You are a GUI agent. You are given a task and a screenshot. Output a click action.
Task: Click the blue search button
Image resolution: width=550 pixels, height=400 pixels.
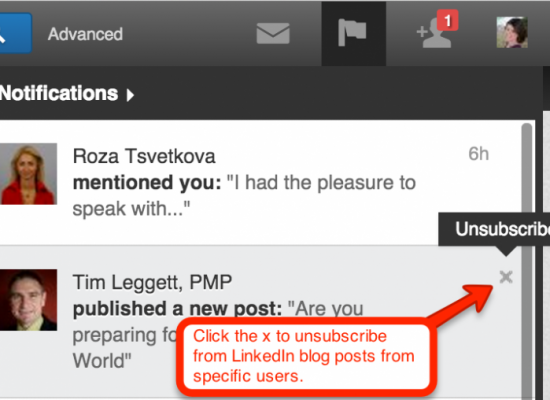click(x=15, y=33)
